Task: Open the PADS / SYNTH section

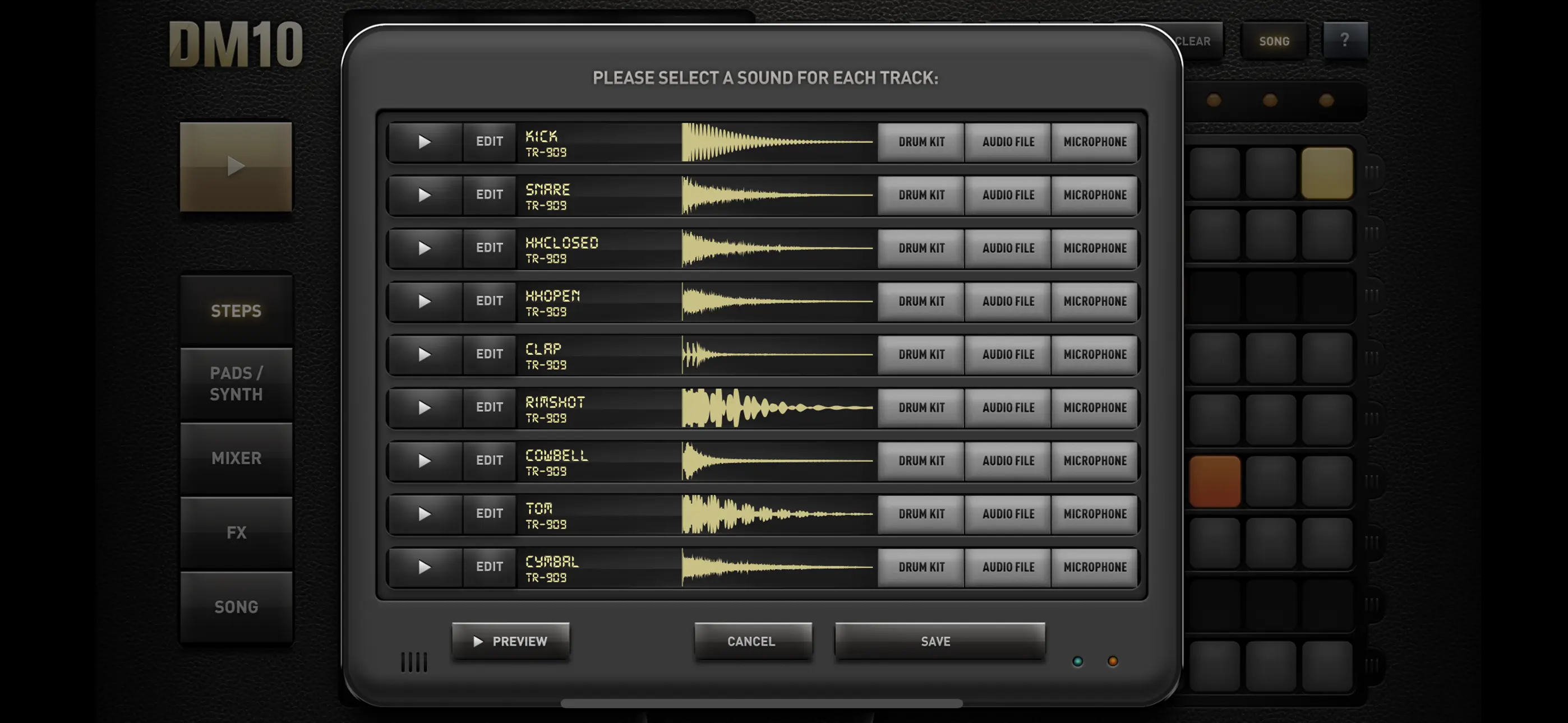Action: tap(236, 383)
